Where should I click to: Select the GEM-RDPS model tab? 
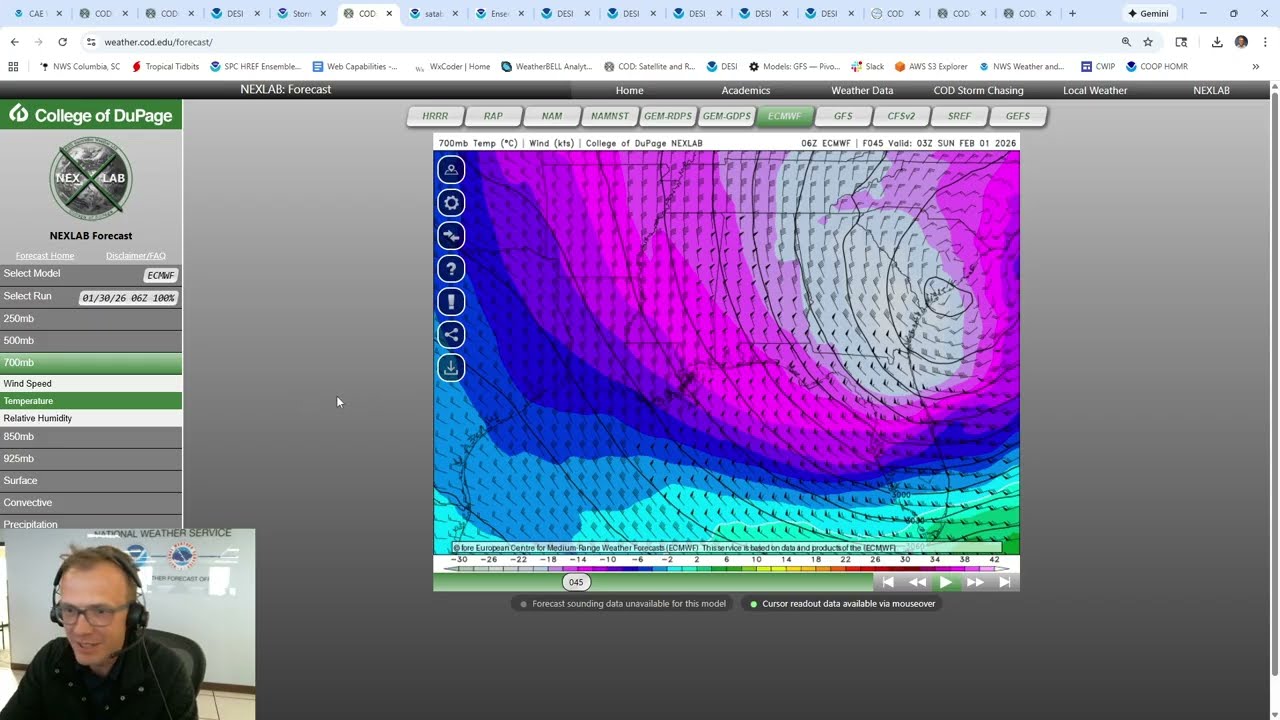click(668, 116)
